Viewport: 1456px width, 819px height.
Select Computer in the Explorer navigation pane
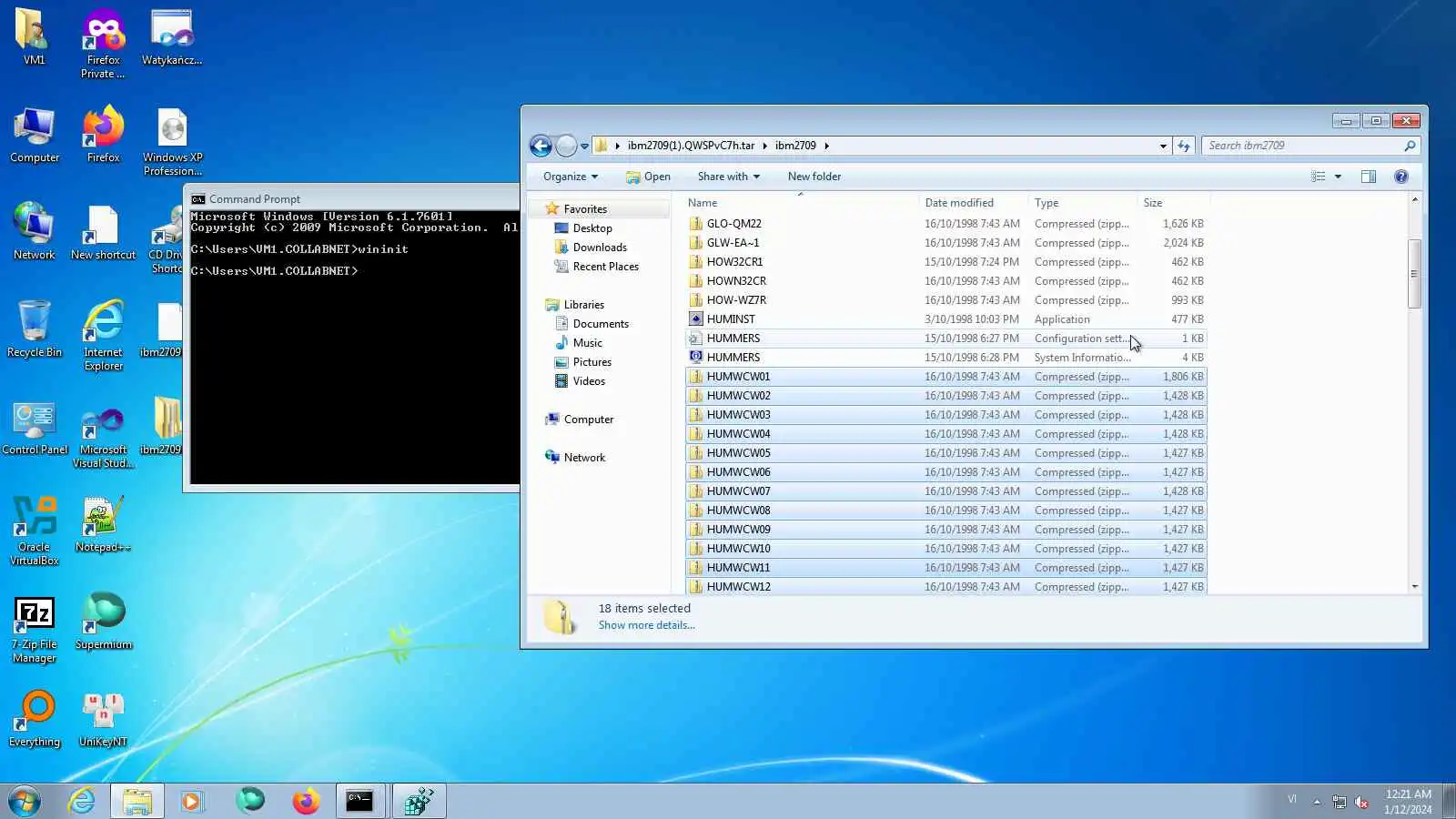[x=589, y=420]
